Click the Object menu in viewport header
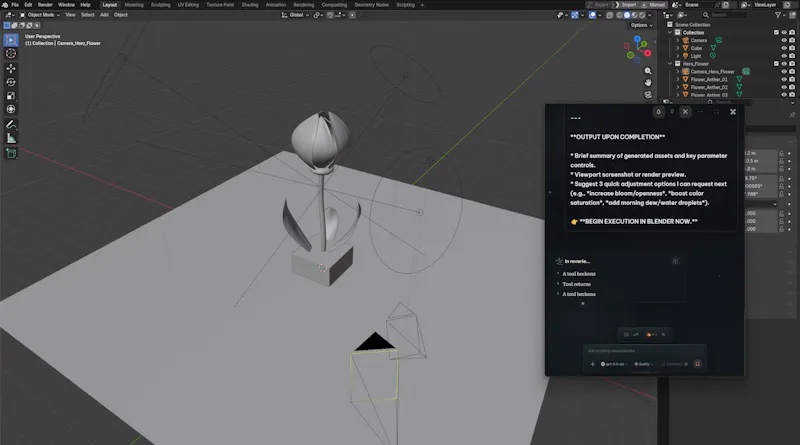This screenshot has height=445, width=800. [121, 15]
